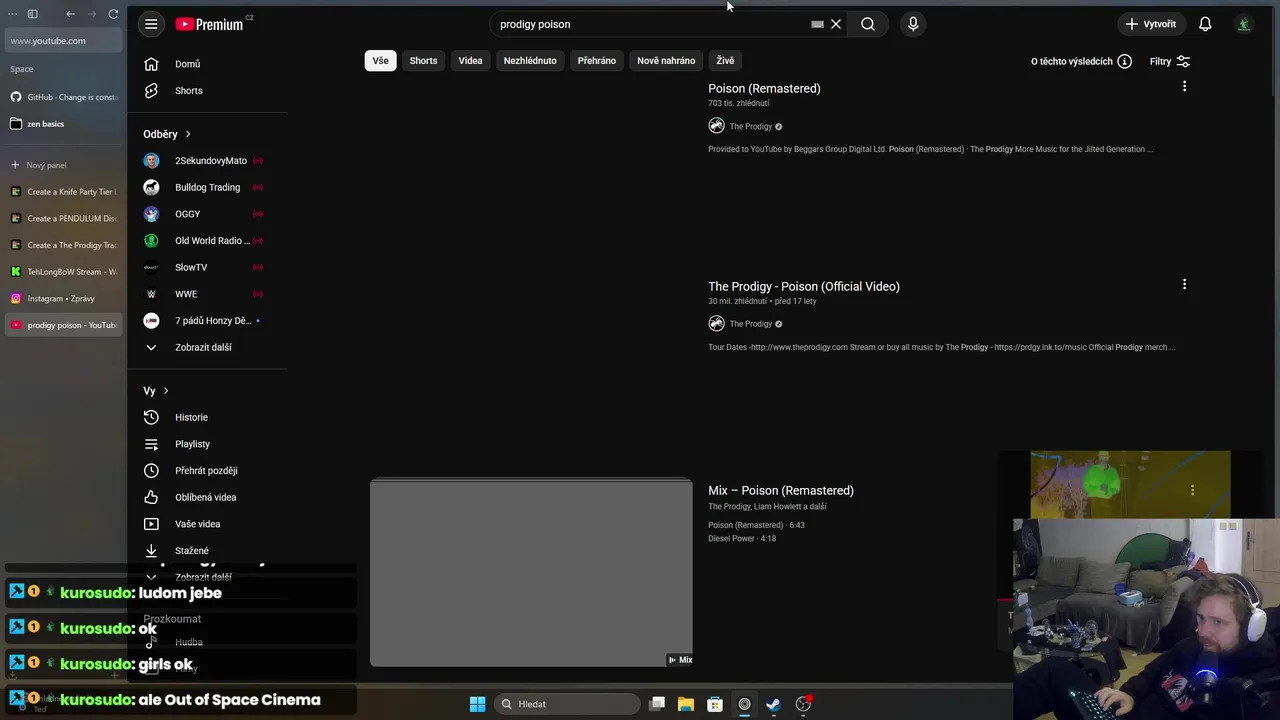Open the Vytvořit create menu
Screen dimensions: 1280x720
(1150, 24)
